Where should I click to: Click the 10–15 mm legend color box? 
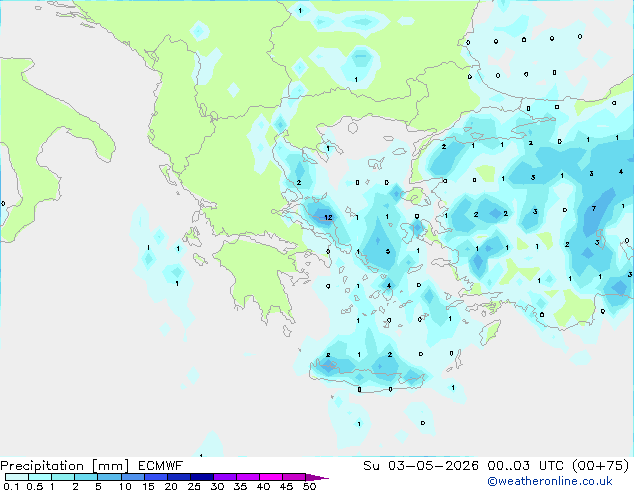click(x=132, y=477)
